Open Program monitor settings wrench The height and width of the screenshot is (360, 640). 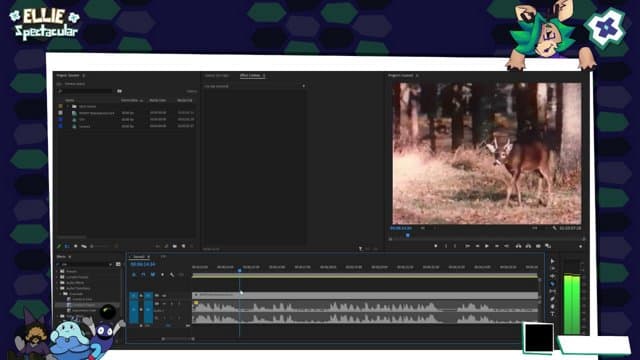[x=554, y=228]
